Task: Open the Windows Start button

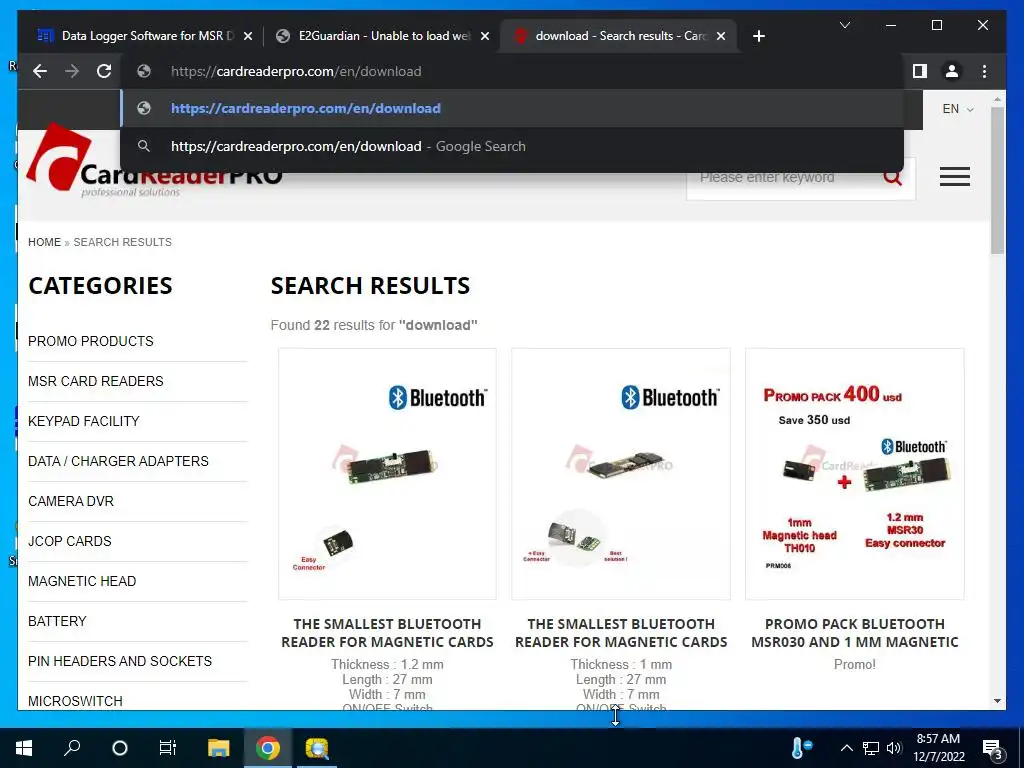Action: coord(24,748)
